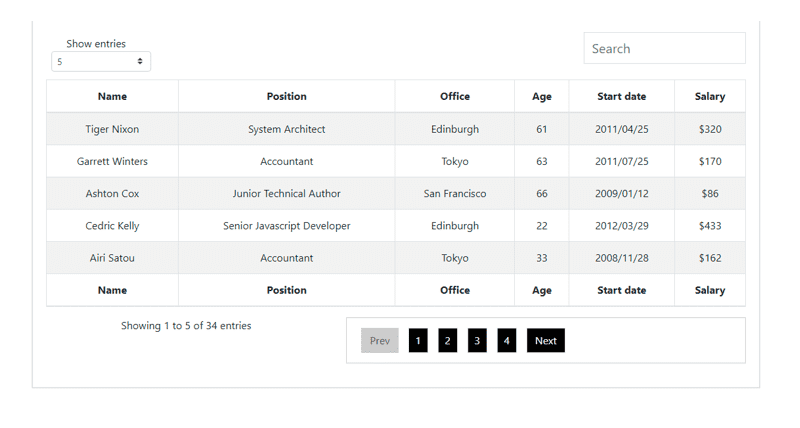Sort by the Salary column header
Image resolution: width=800 pixels, height=428 pixels.
tap(710, 96)
